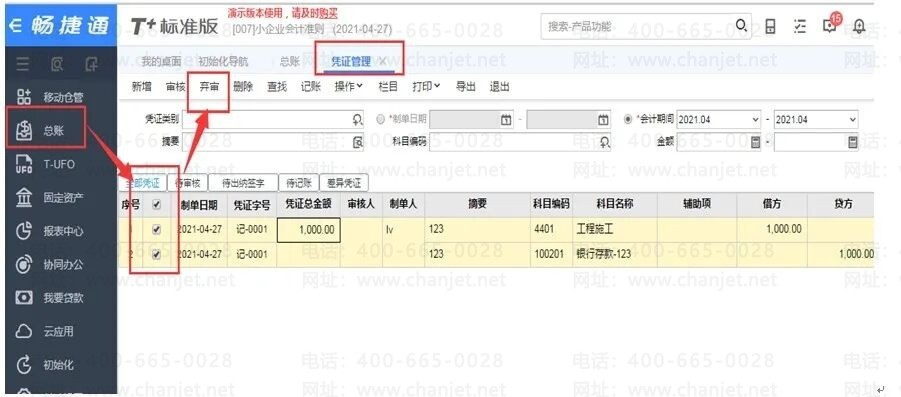Click the 畅捷通 logo collapse arrow

pyautogui.click(x=17, y=26)
